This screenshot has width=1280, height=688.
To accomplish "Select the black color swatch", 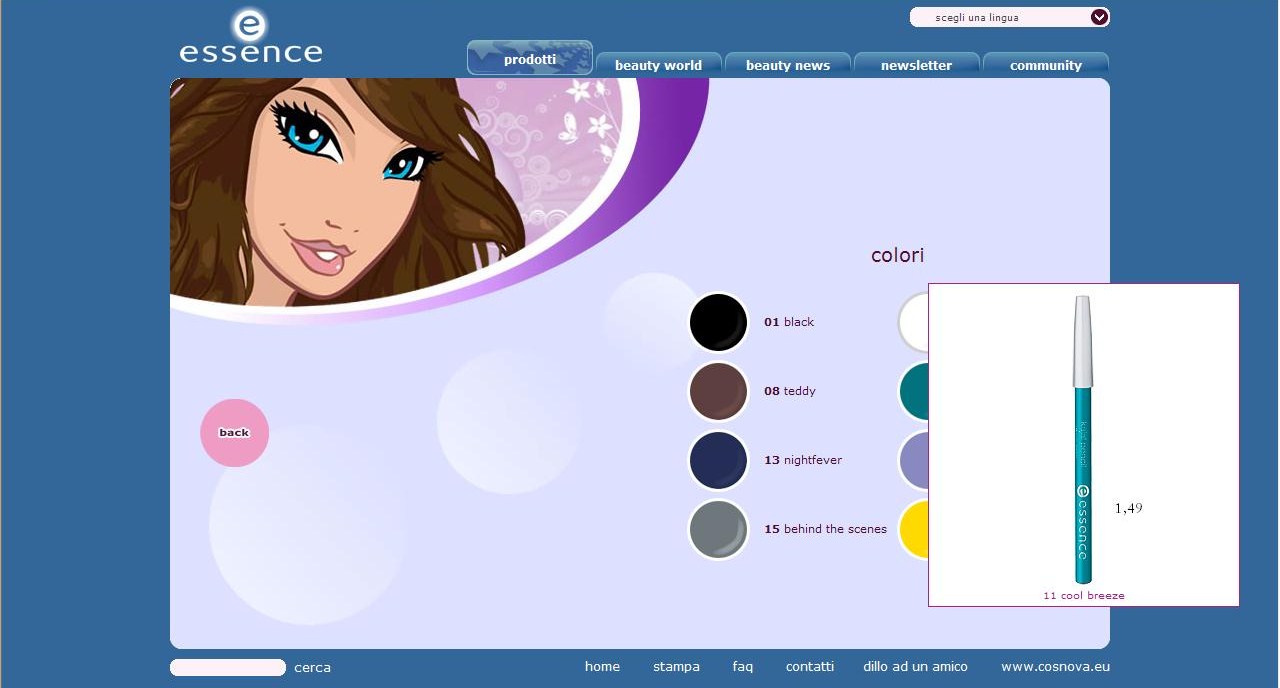I will 719,322.
